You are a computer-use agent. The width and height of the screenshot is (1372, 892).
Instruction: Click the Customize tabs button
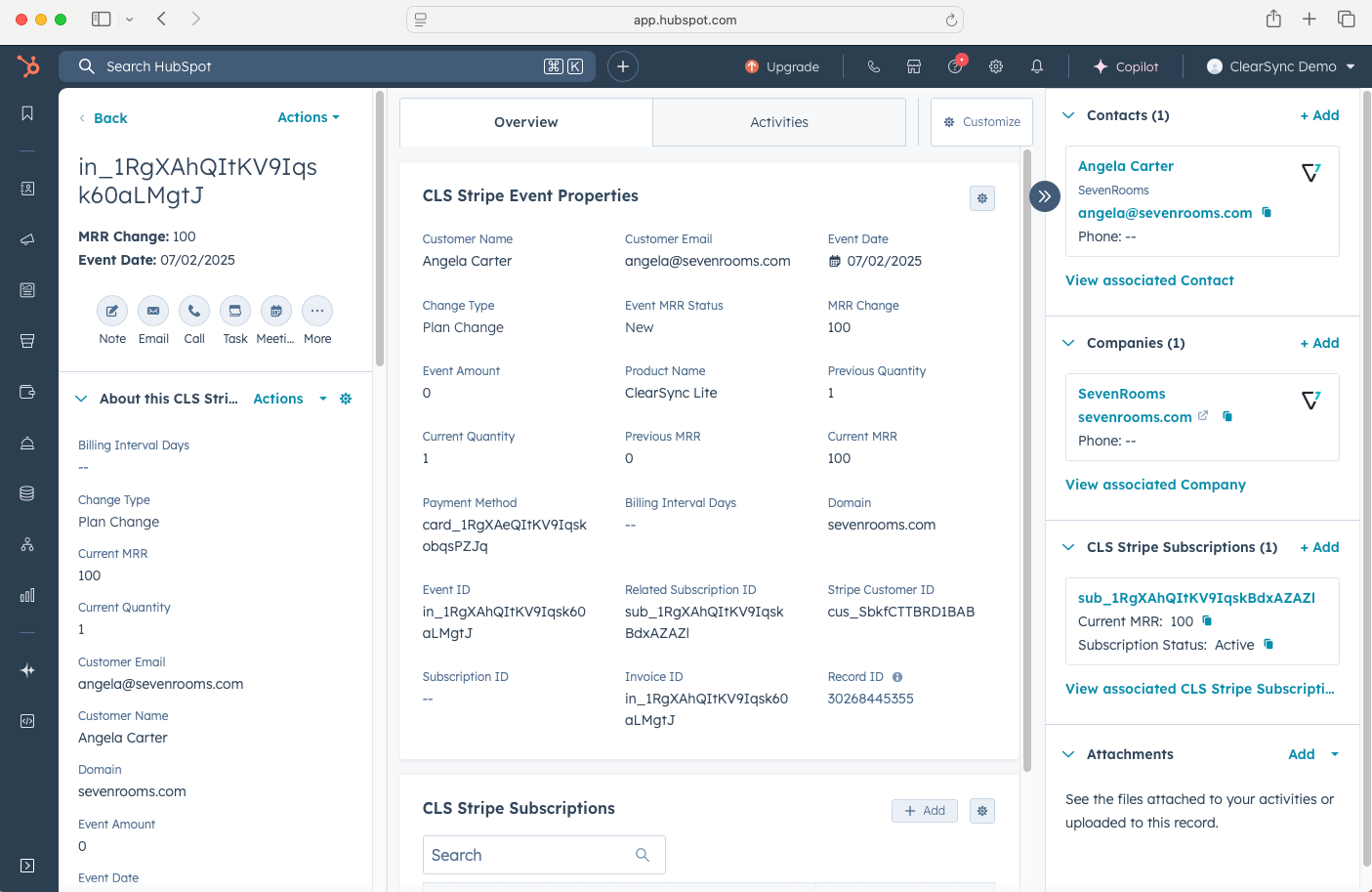(x=981, y=122)
